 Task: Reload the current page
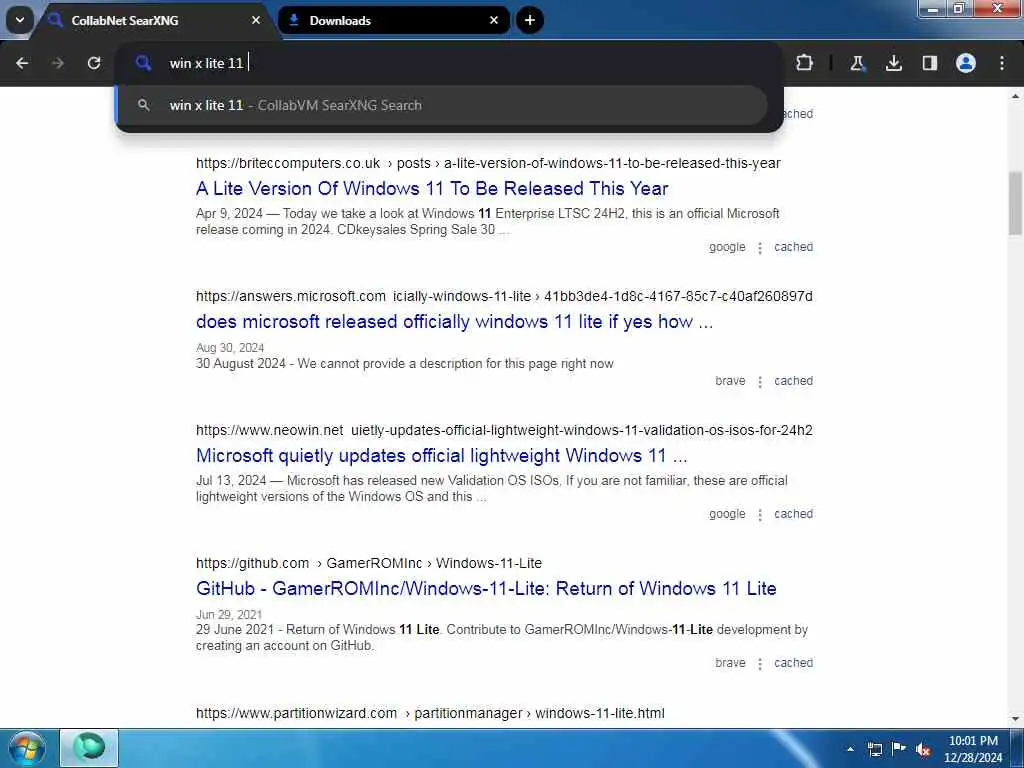(94, 63)
